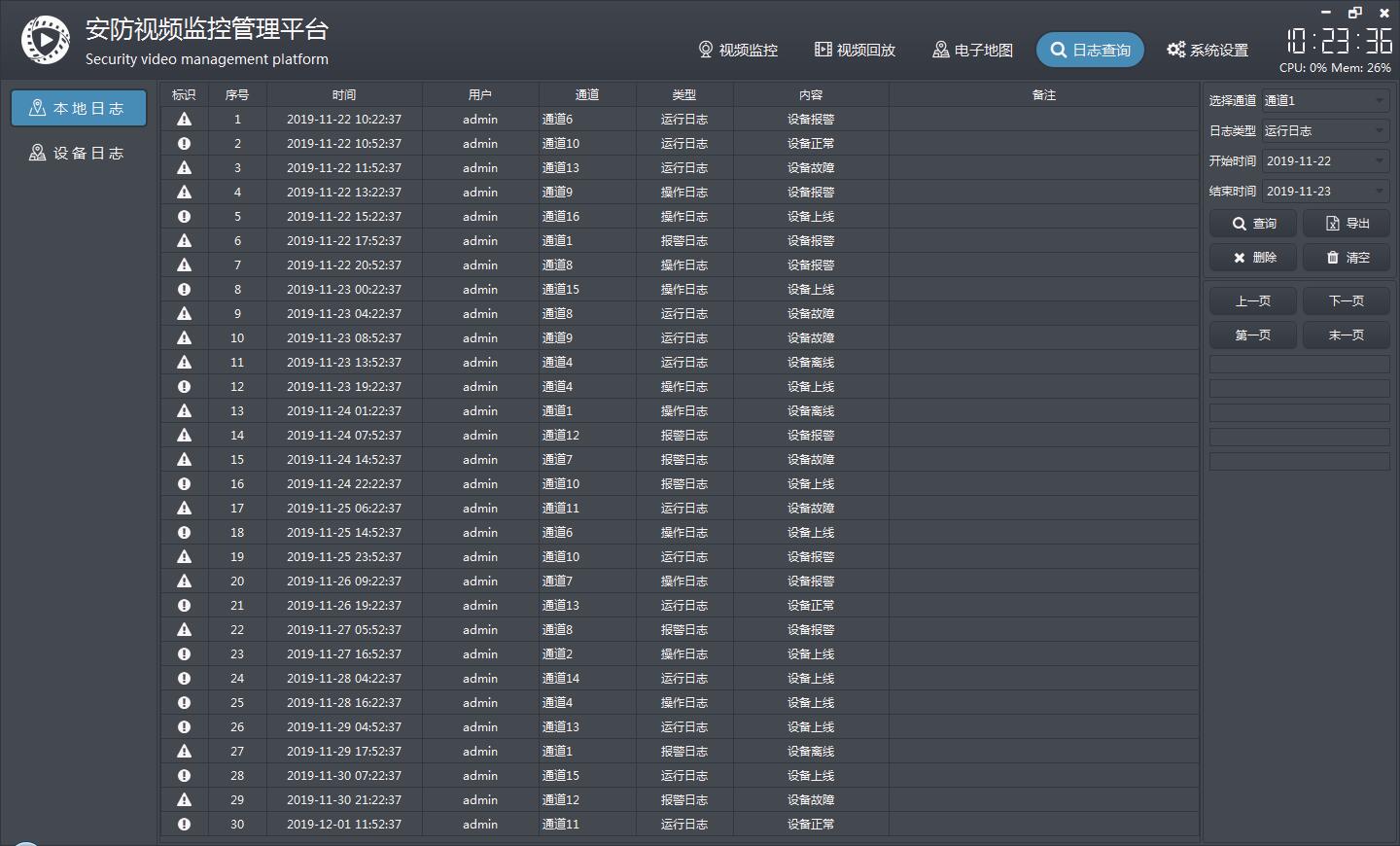Click 设备正常 content in row 21

click(x=811, y=605)
